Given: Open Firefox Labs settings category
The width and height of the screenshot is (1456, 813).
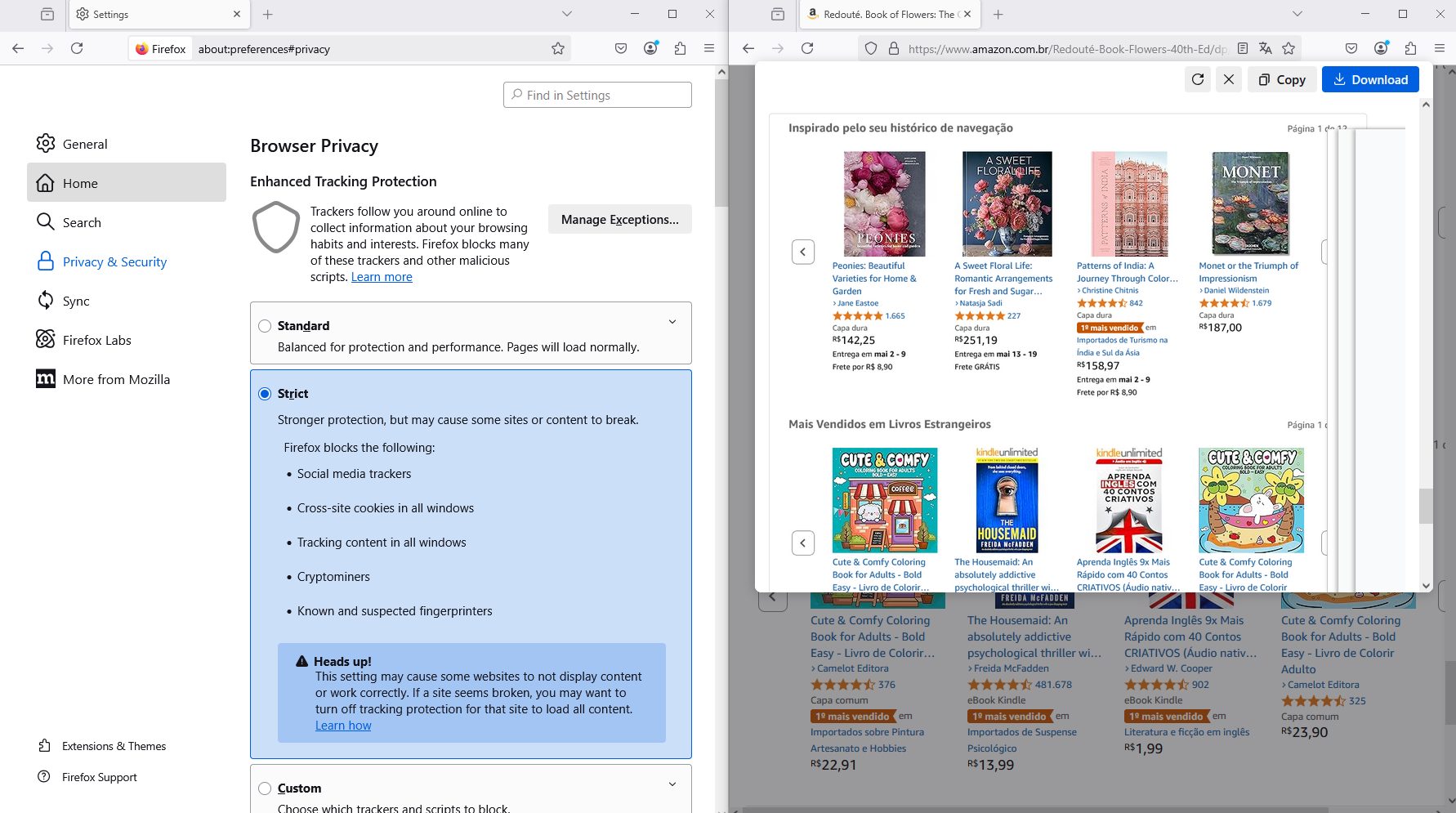Looking at the screenshot, I should coord(127,339).
